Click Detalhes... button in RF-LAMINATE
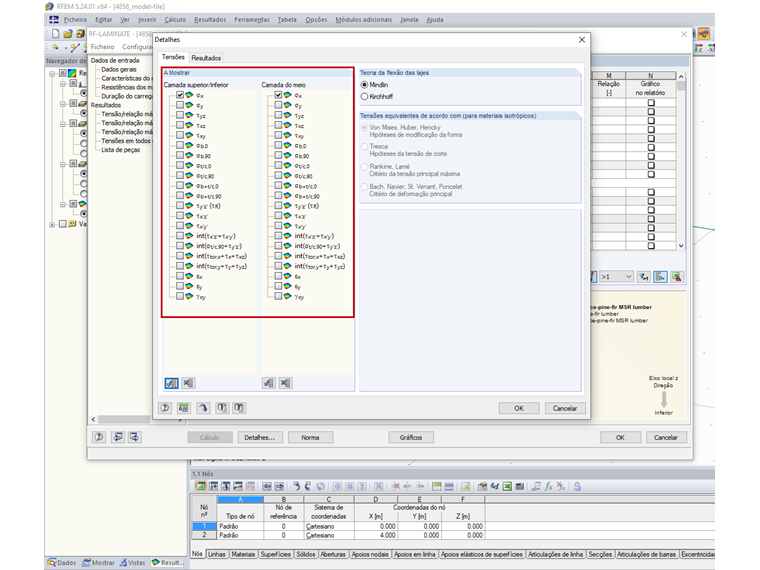This screenshot has width=760, height=570. (x=260, y=437)
